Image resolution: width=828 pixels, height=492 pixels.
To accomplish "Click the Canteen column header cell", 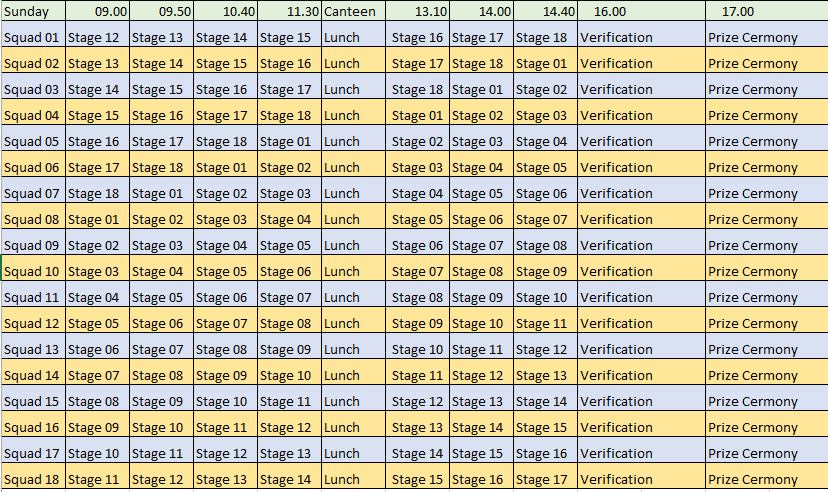I will 353,11.
